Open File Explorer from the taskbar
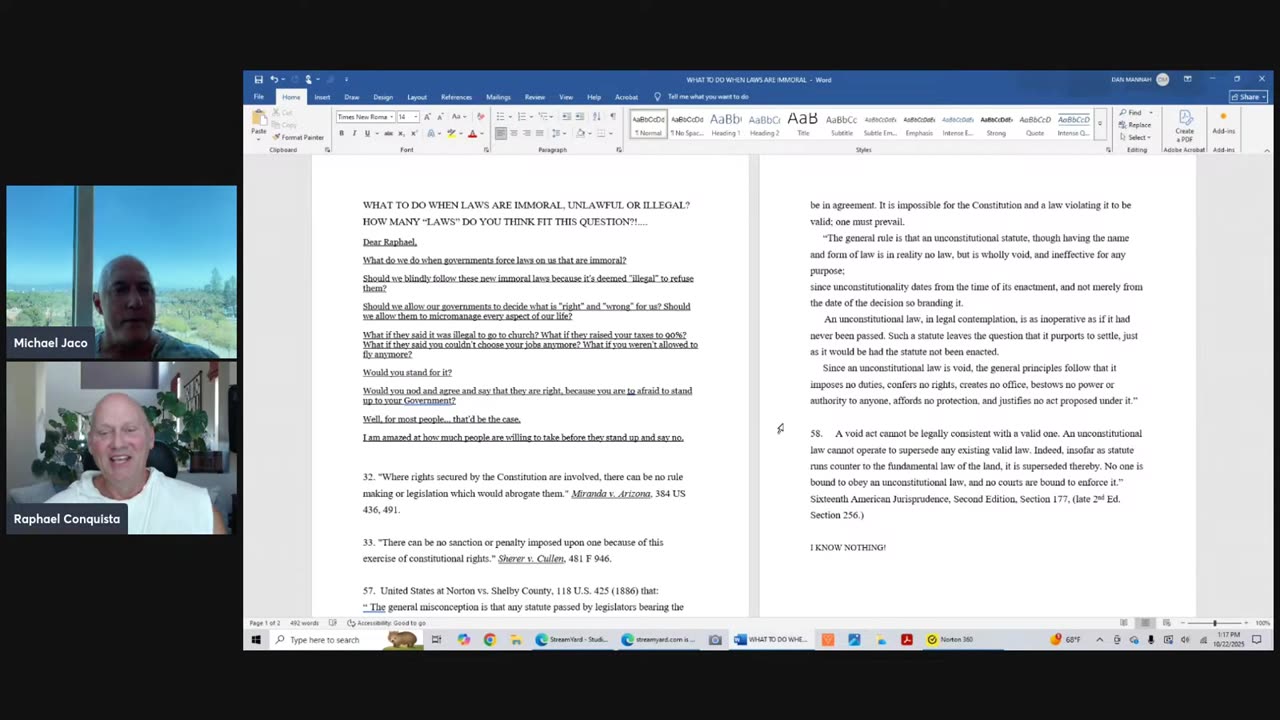Viewport: 1280px width, 720px height. coord(516,640)
